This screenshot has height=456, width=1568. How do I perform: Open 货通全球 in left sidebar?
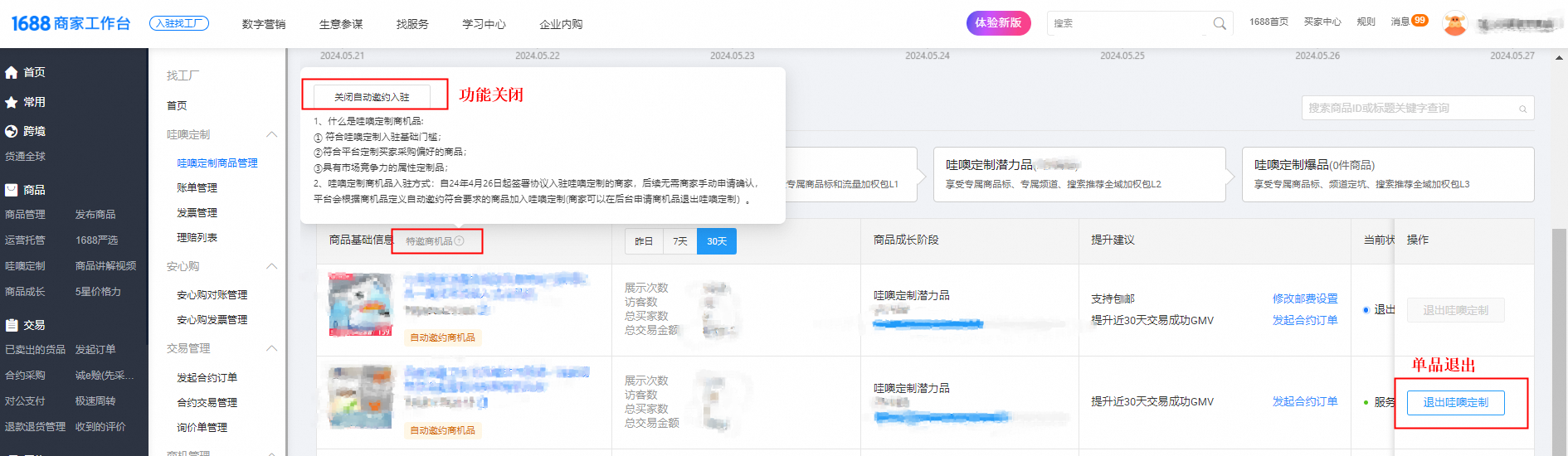(x=25, y=157)
